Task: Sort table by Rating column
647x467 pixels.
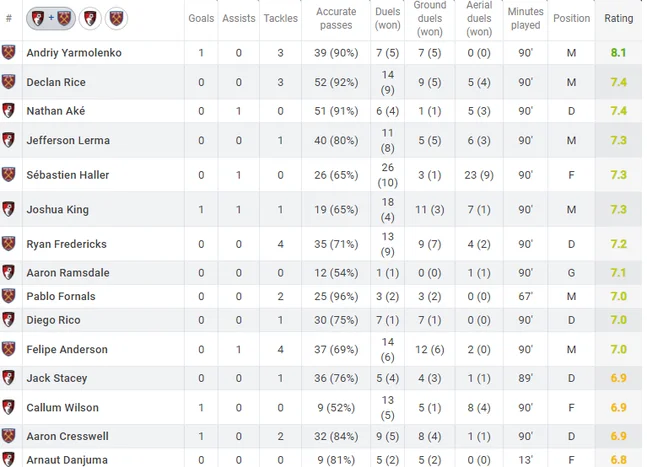Action: [618, 19]
